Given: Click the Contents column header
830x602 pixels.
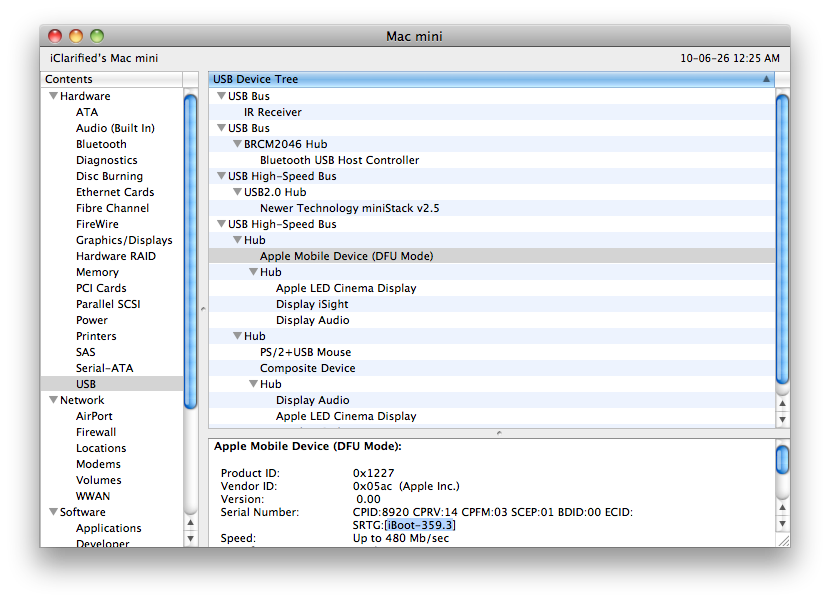Looking at the screenshot, I should point(110,79).
